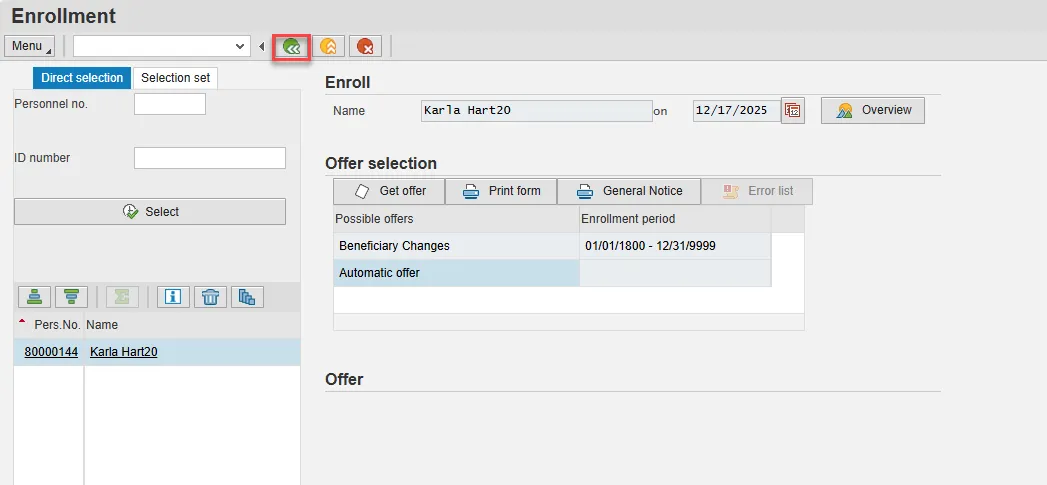Click the yellow Exit icon
Screen dimensions: 1047x485
pos(328,47)
